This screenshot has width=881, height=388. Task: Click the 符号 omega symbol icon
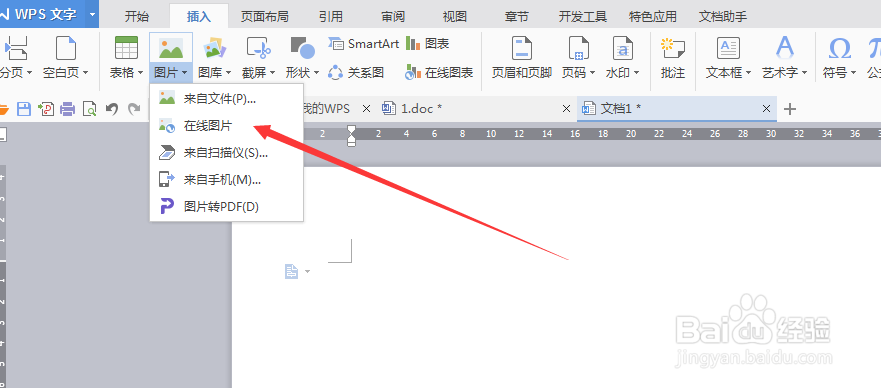tap(839, 49)
